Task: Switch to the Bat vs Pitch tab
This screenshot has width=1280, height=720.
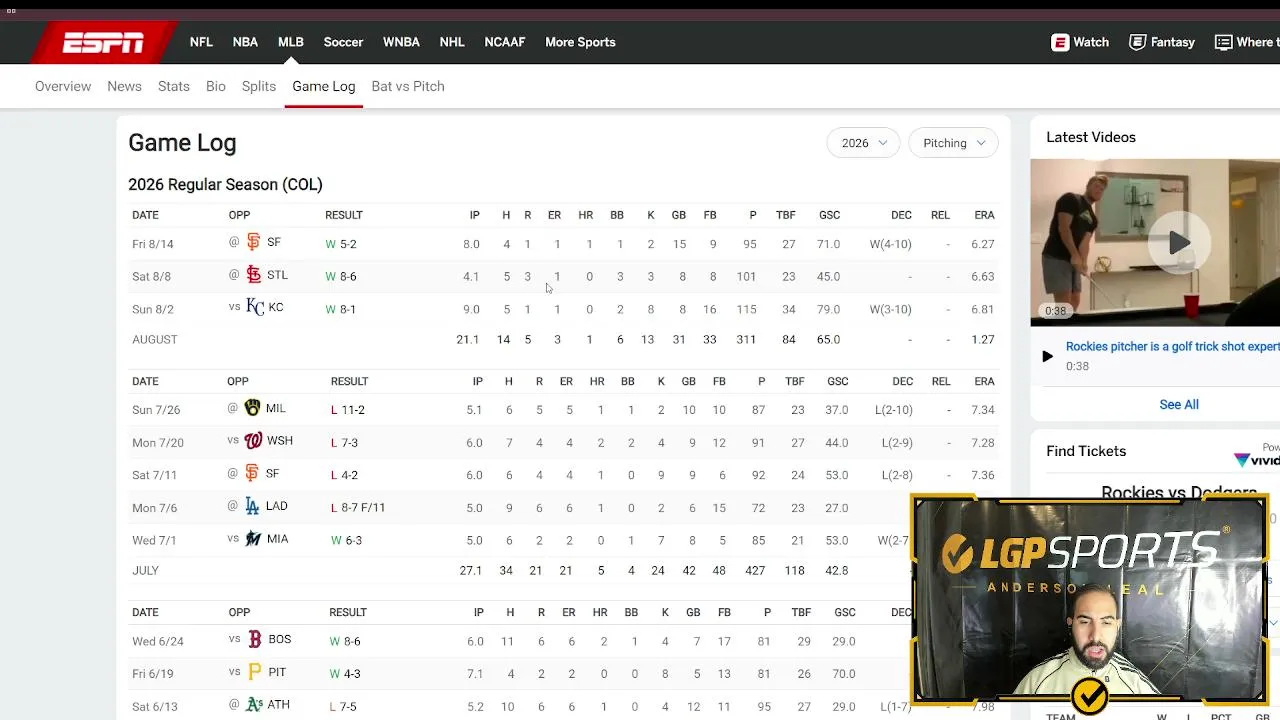Action: (408, 86)
